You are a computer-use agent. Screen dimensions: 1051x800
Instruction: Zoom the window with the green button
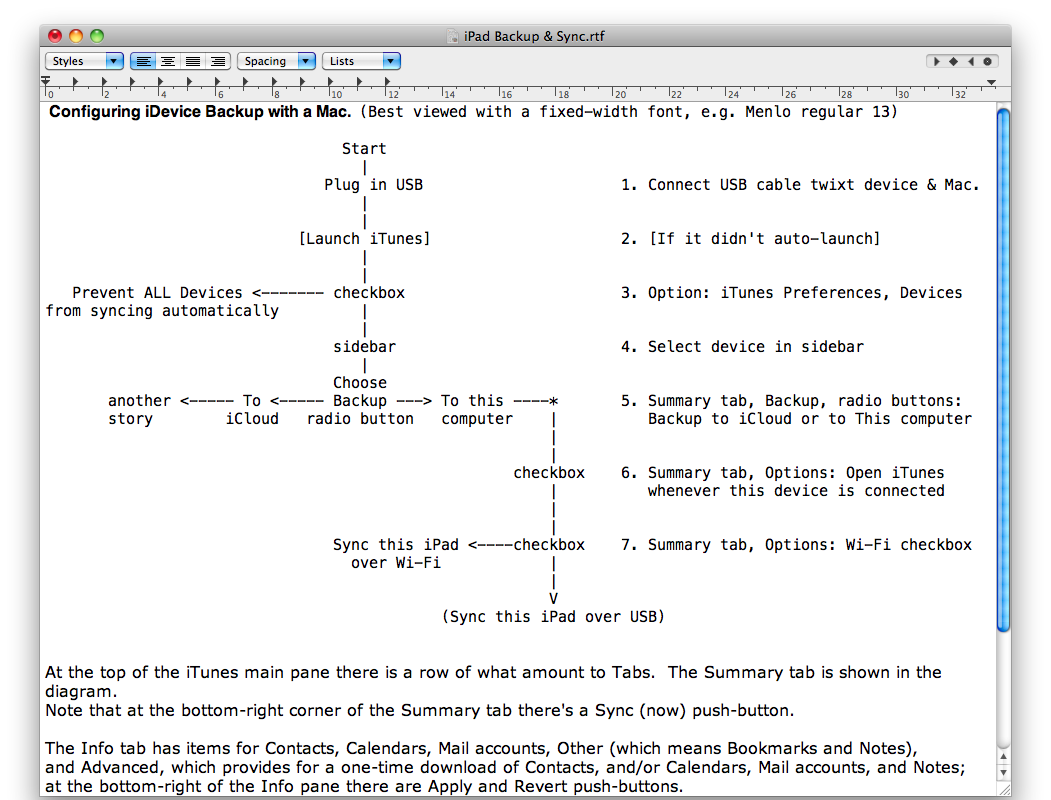(97, 36)
